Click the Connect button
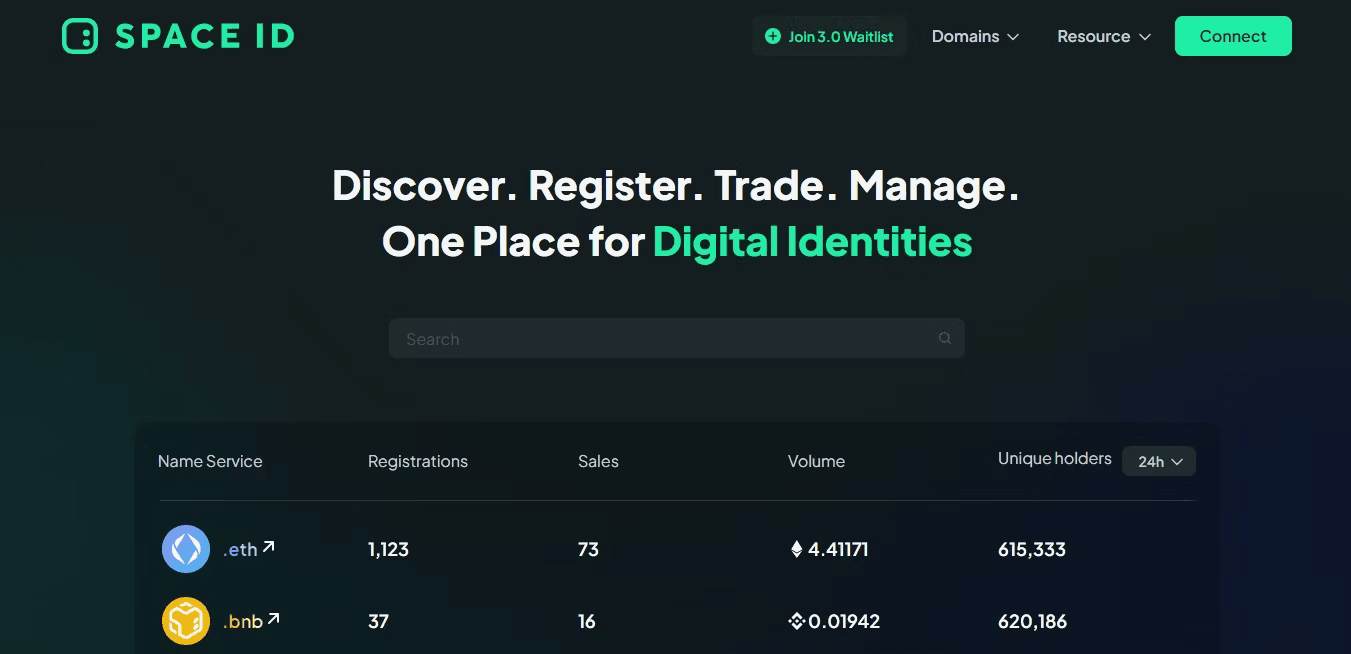 coord(1233,35)
